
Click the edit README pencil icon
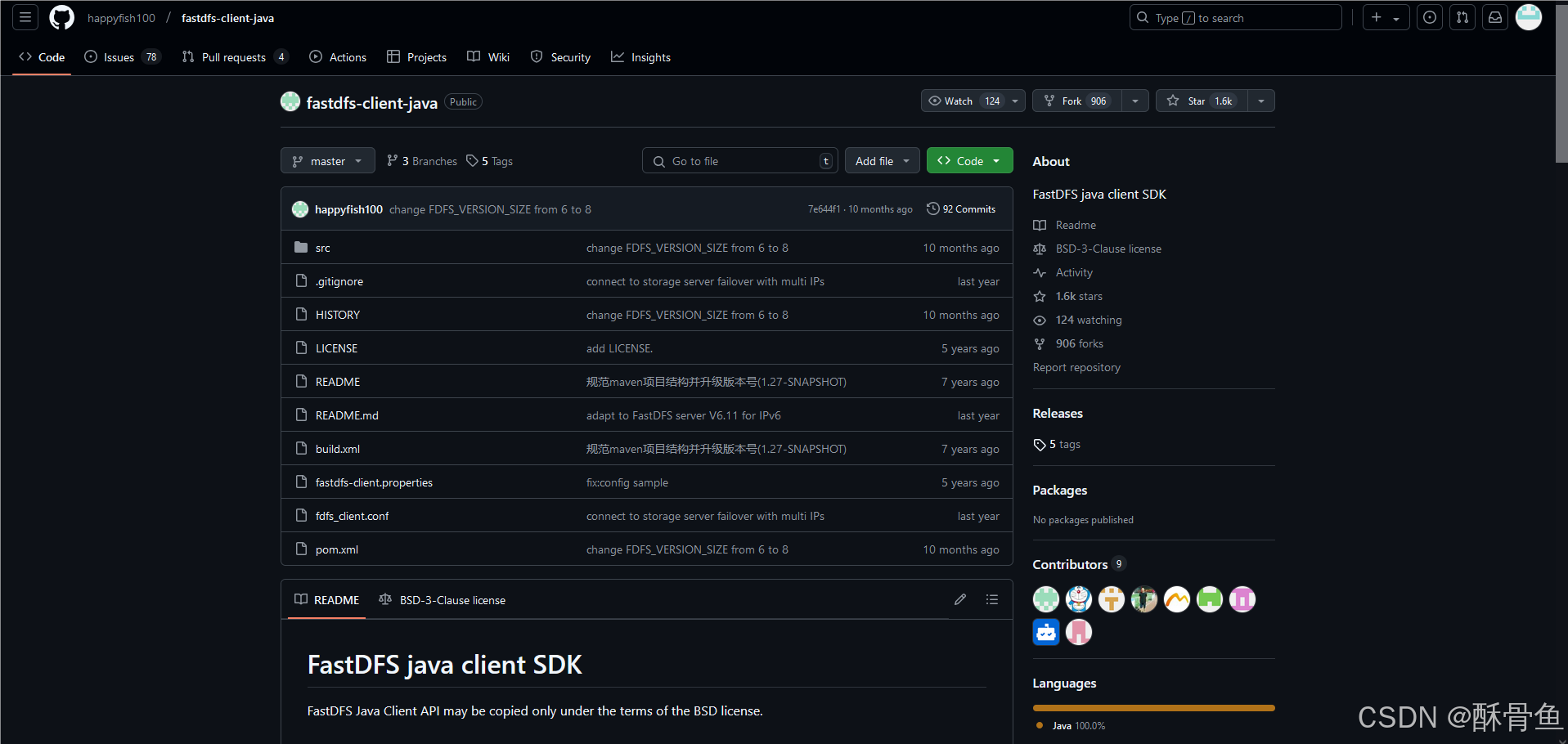(x=960, y=600)
